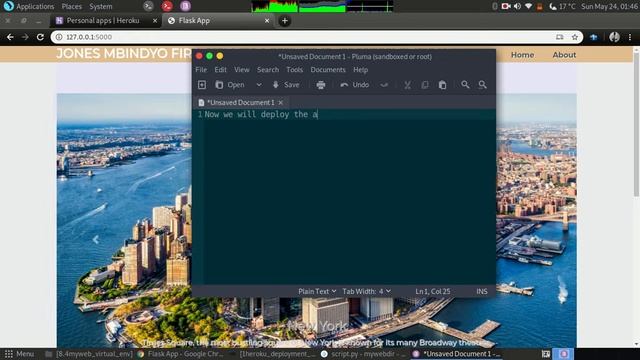The image size is (640, 360).
Task: Bookmark this page with the star icon
Action: 575,37
